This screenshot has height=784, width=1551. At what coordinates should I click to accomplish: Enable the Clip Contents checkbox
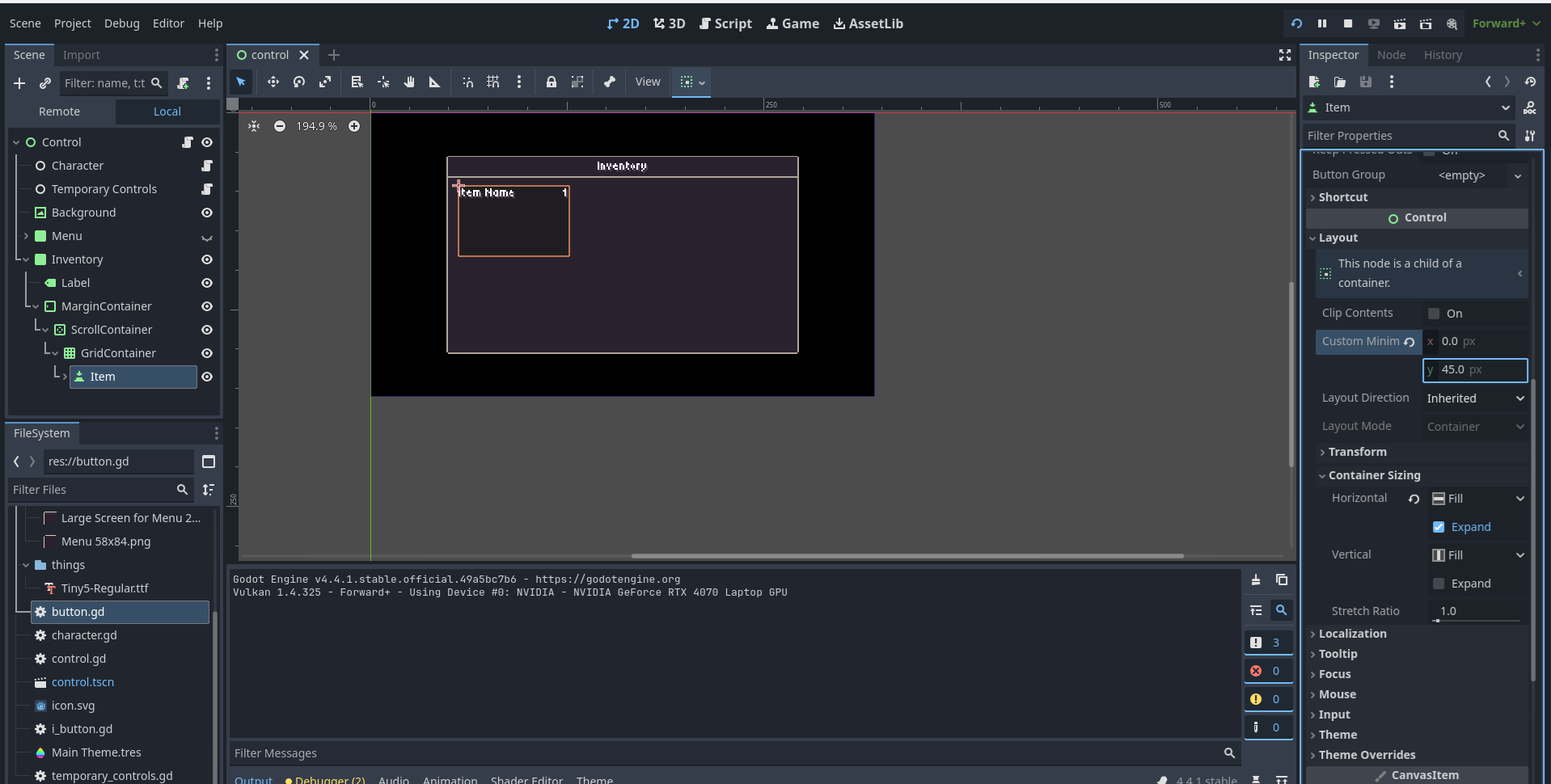coord(1434,314)
